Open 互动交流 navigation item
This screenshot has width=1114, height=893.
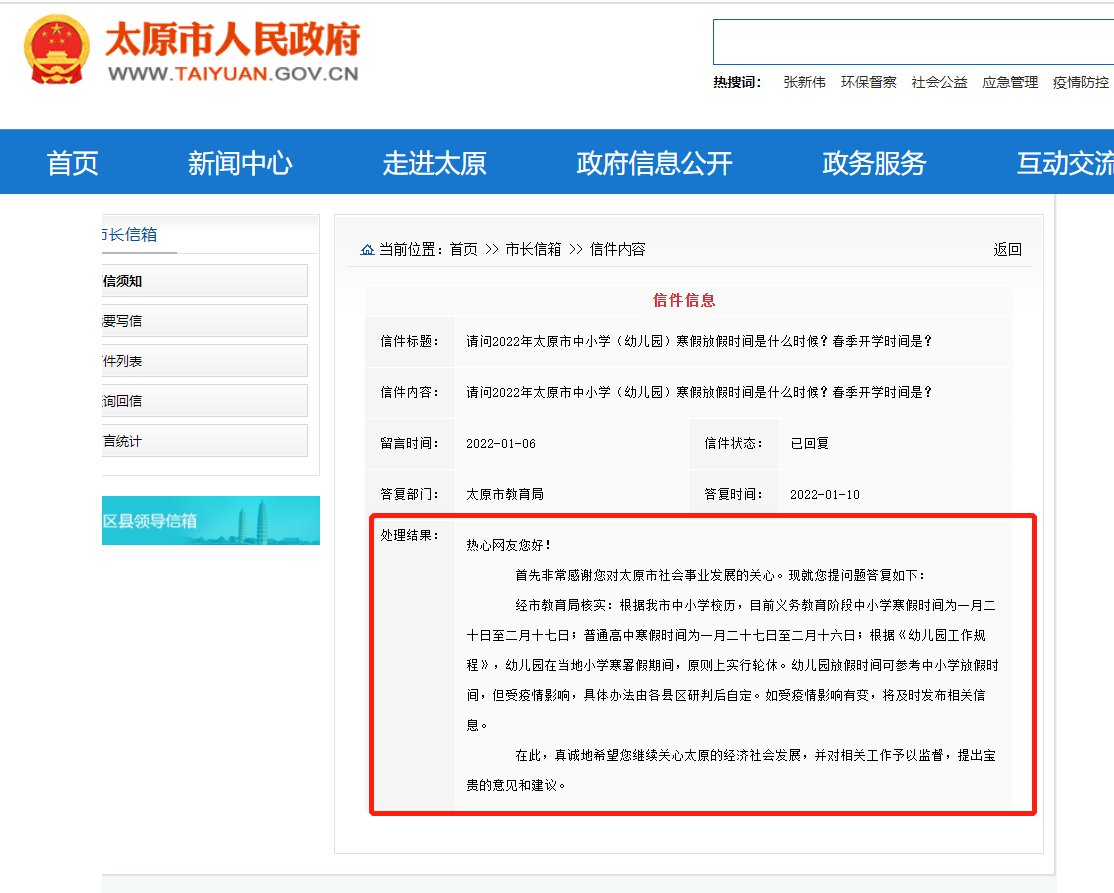coord(1064,163)
